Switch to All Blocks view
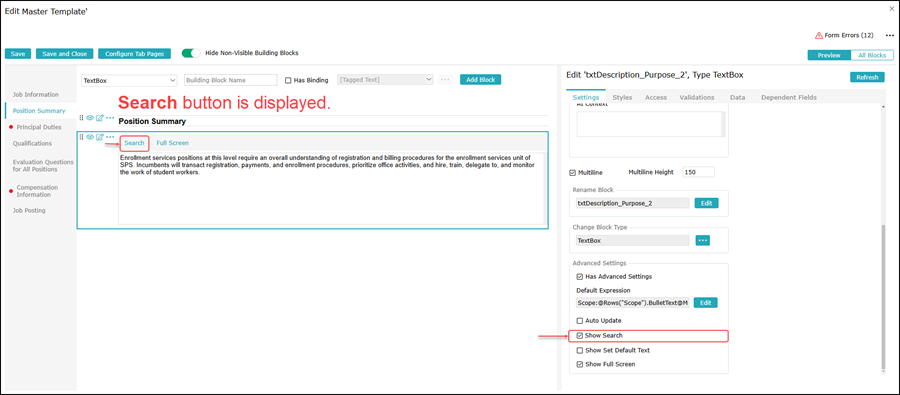Image resolution: width=900 pixels, height=395 pixels. [872, 56]
